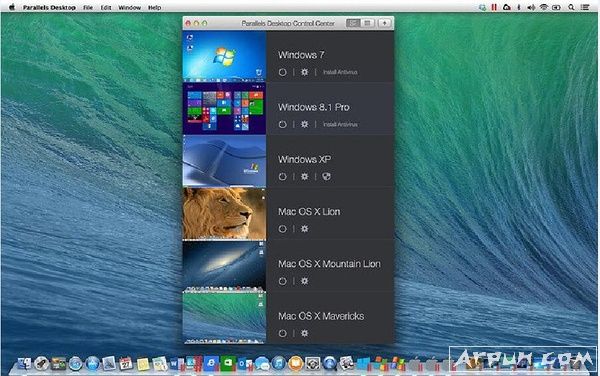Switch Control Center to grid view
The width and height of the screenshot is (600, 376).
[367, 23]
